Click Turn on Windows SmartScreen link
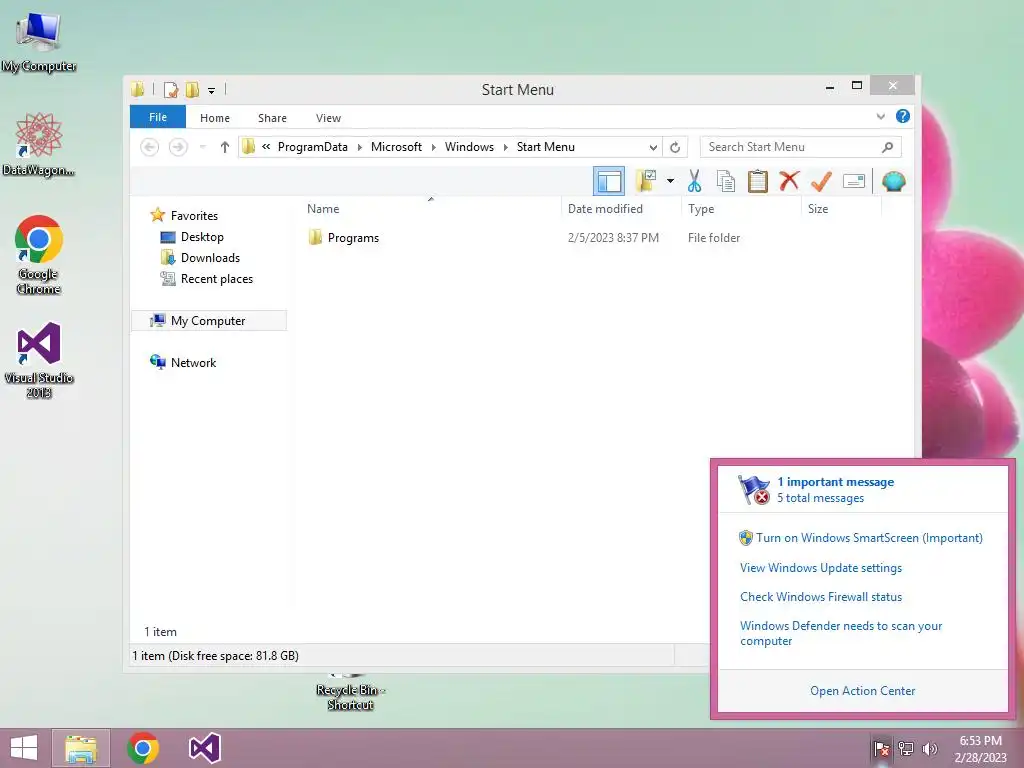The image size is (1024, 768). [869, 537]
